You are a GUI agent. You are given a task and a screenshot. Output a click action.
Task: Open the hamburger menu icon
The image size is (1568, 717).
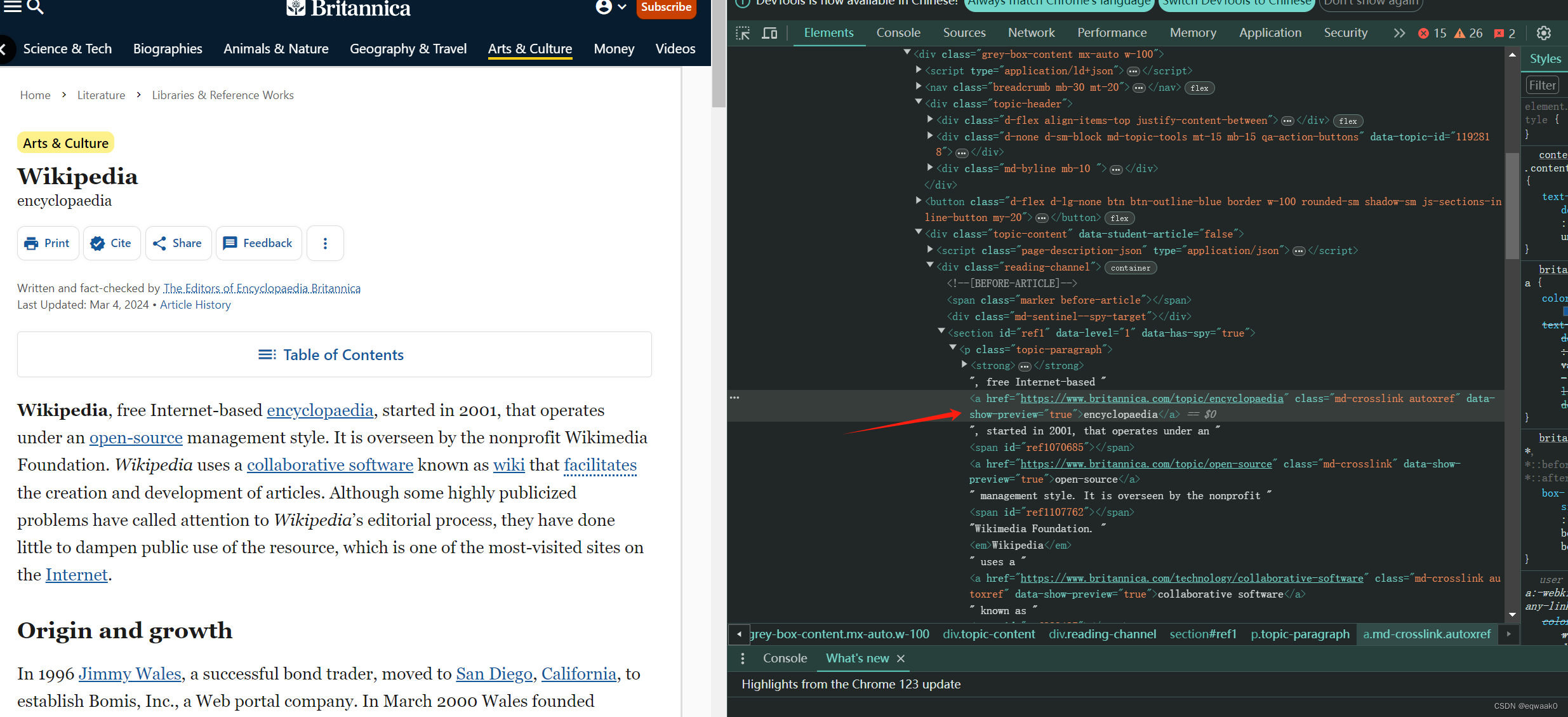click(13, 7)
